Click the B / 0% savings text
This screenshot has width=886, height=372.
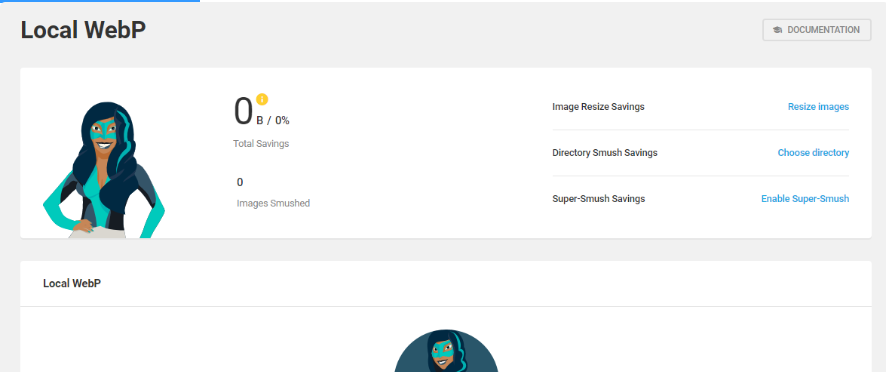(x=273, y=120)
